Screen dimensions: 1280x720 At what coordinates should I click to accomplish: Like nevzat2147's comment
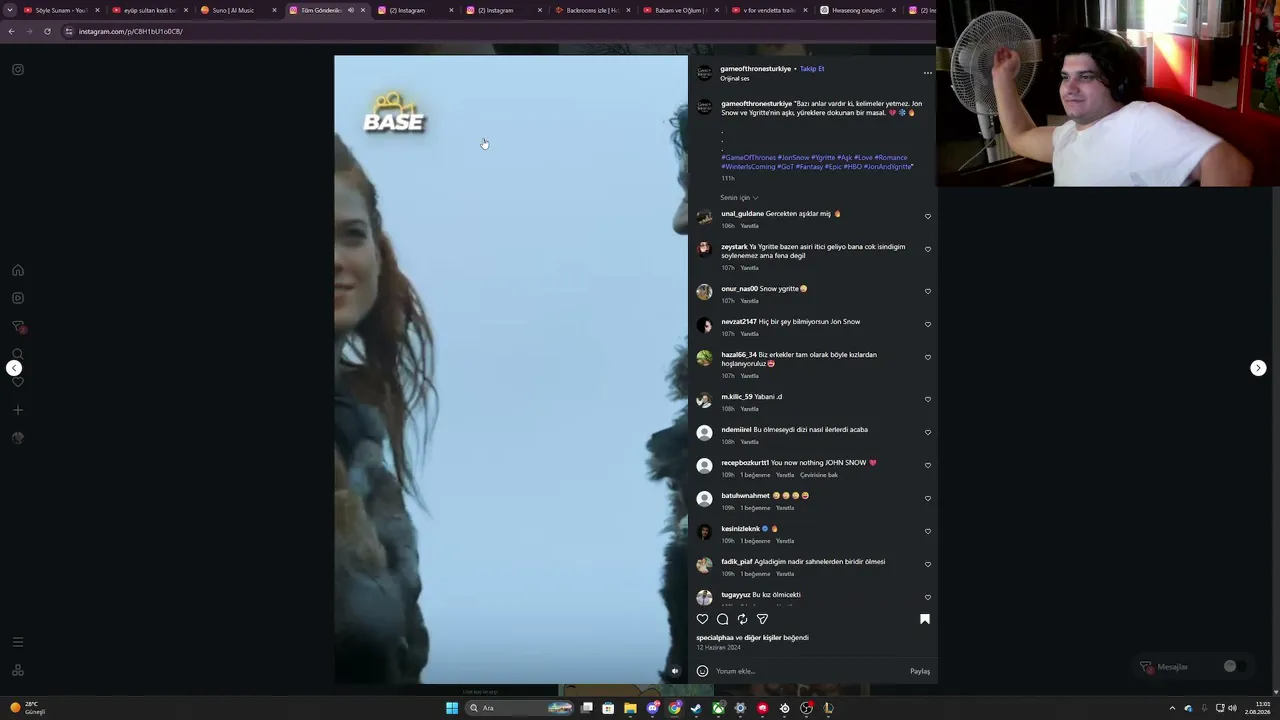click(x=927, y=324)
